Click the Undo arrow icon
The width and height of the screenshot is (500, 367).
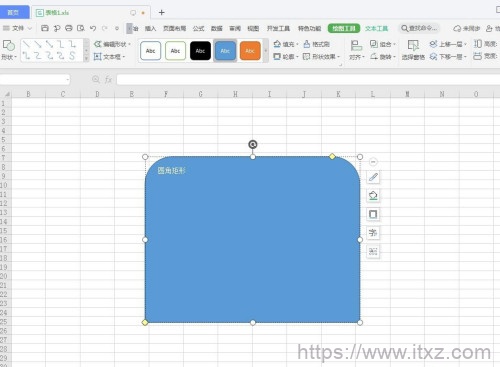click(93, 28)
